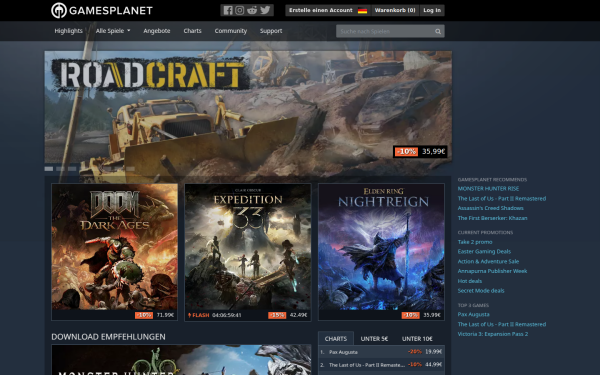The height and width of the screenshot is (375, 600).
Task: Open the Gamesplanet logo home link
Action: (x=102, y=10)
